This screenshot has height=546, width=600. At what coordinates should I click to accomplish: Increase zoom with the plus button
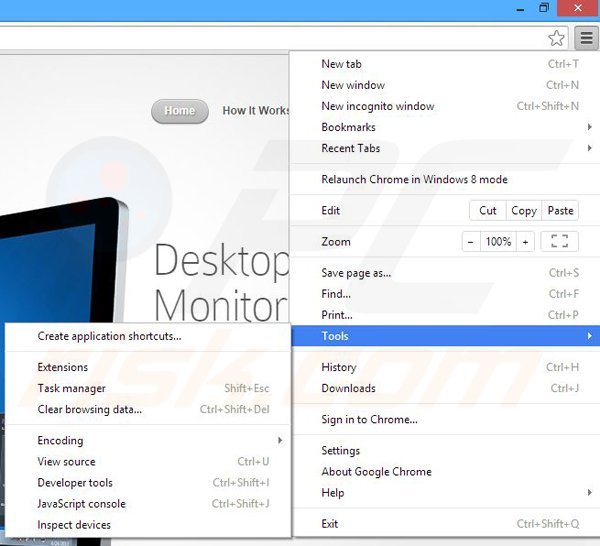coord(525,242)
